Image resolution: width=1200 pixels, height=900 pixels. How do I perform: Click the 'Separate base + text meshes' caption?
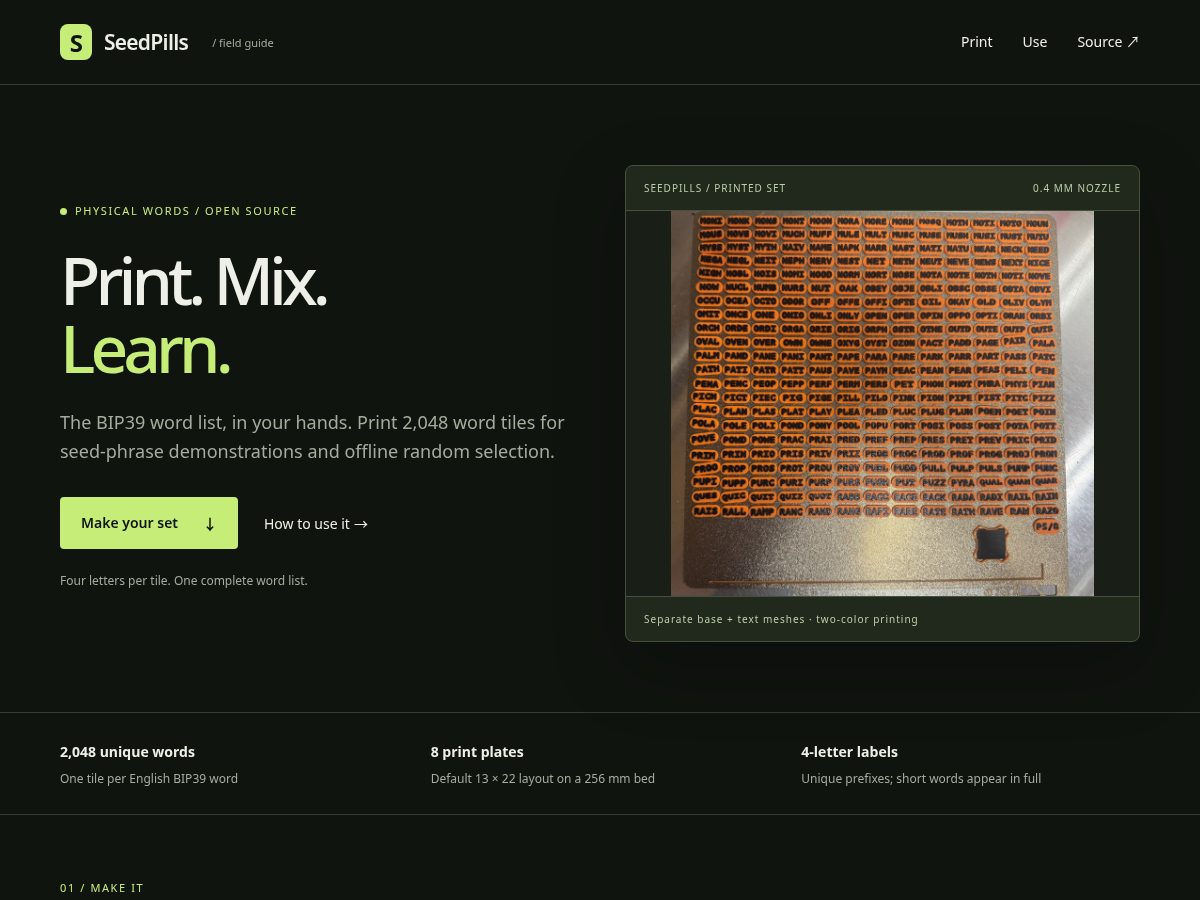click(x=781, y=619)
